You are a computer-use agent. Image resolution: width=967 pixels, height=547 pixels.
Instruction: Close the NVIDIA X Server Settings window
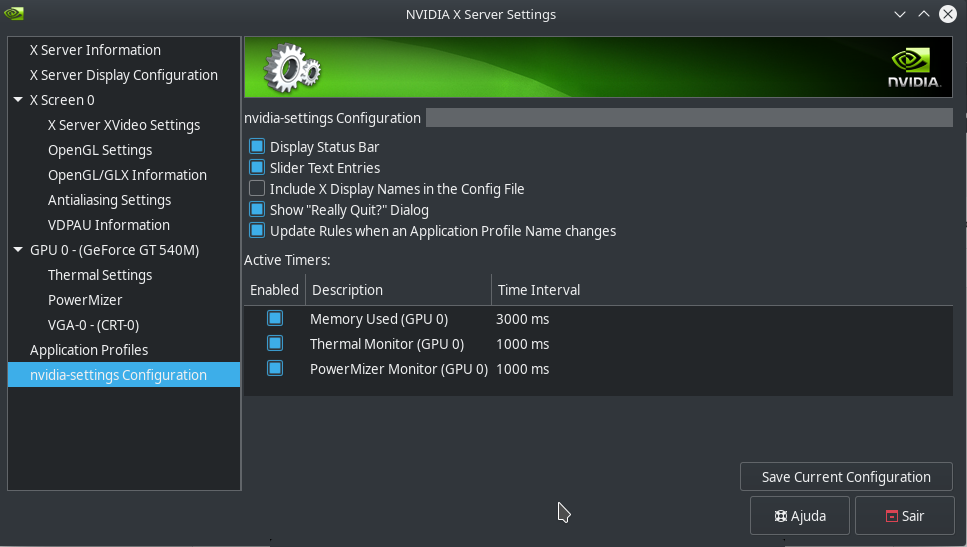click(x=948, y=14)
